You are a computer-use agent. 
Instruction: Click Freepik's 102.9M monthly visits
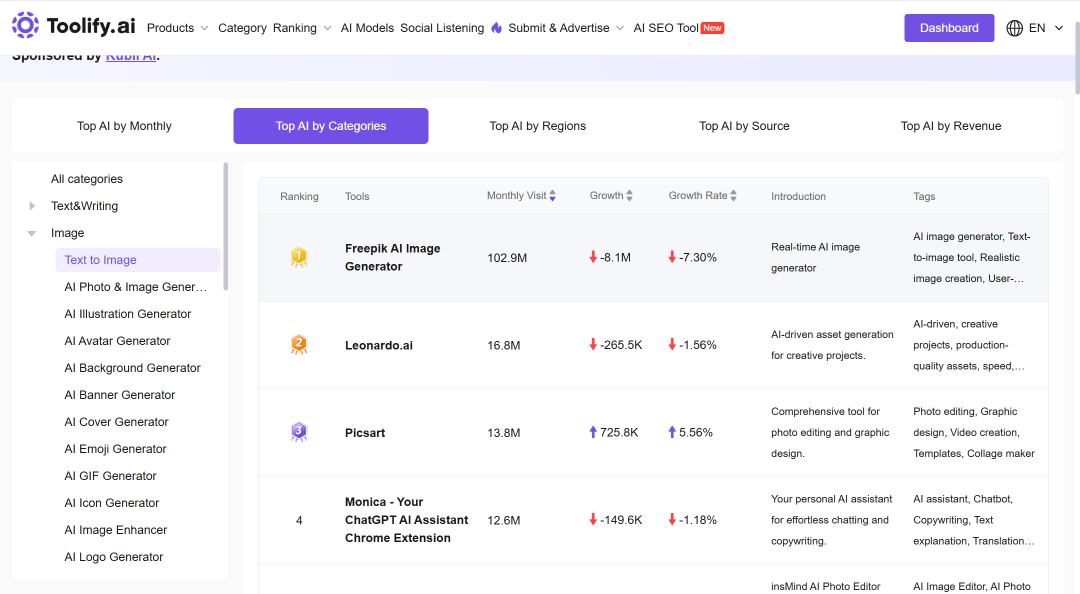click(x=507, y=258)
